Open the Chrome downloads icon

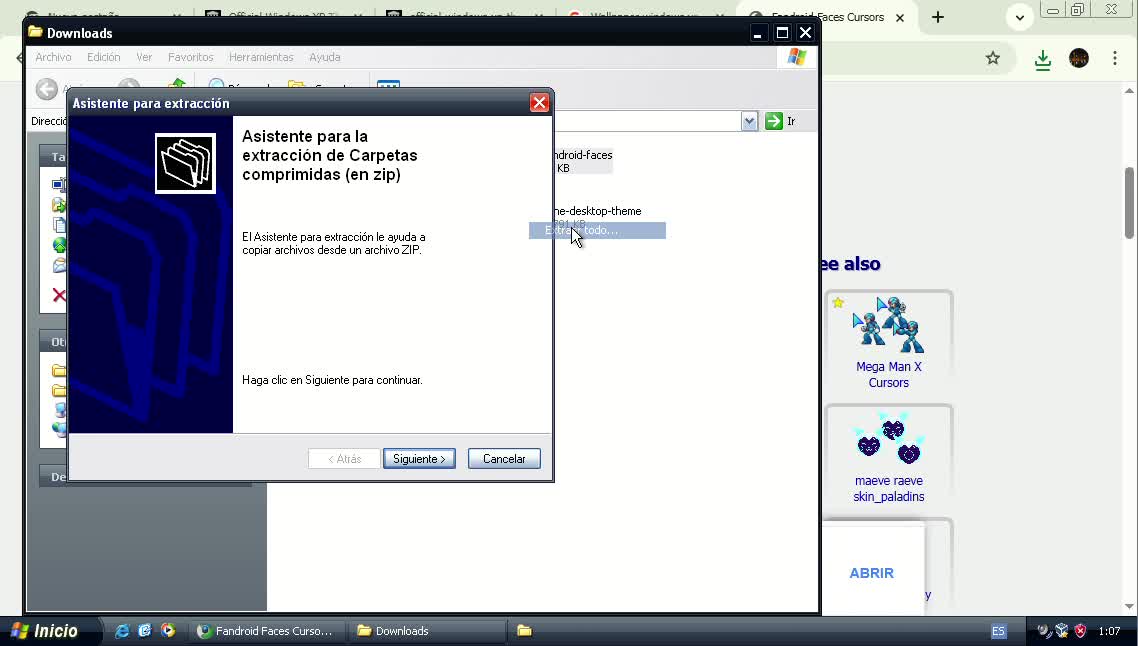pyautogui.click(x=1042, y=59)
